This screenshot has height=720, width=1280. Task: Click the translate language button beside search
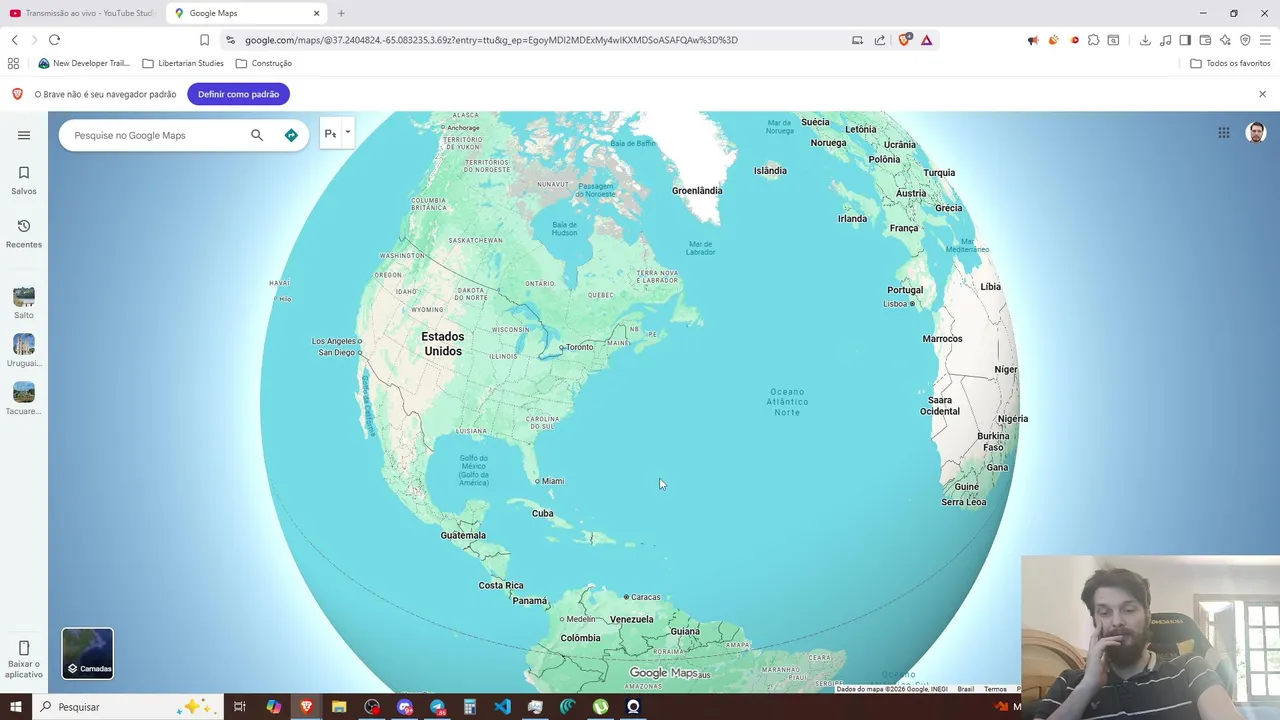click(331, 134)
